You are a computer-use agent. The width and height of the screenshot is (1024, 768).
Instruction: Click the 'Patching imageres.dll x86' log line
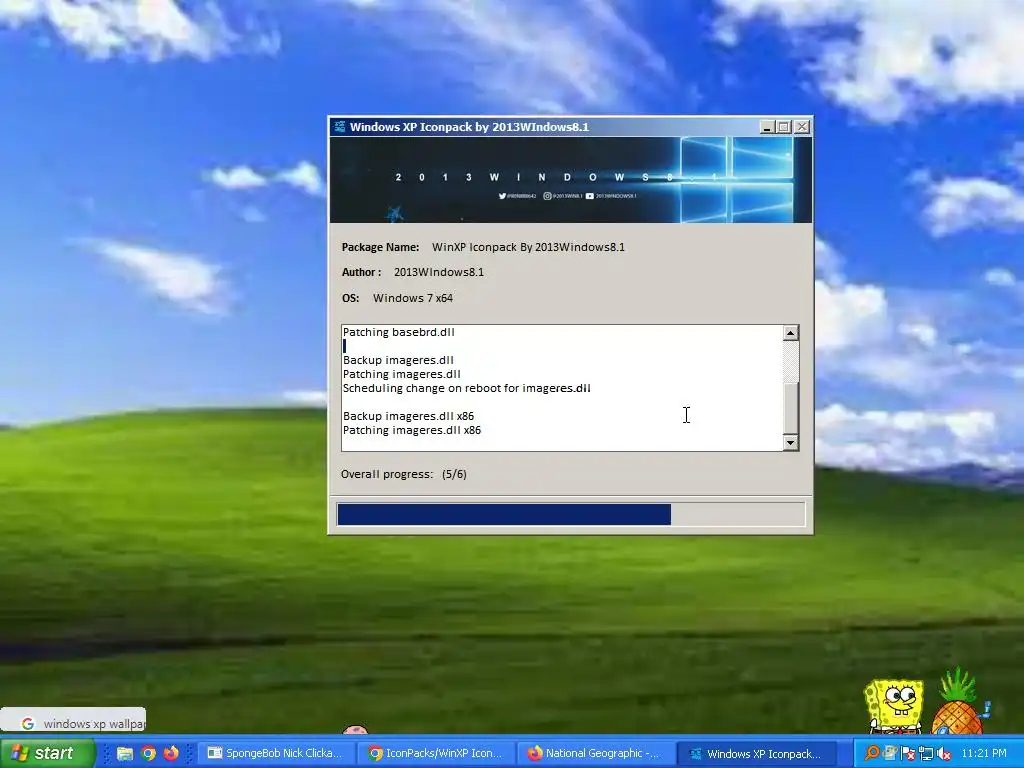411,430
